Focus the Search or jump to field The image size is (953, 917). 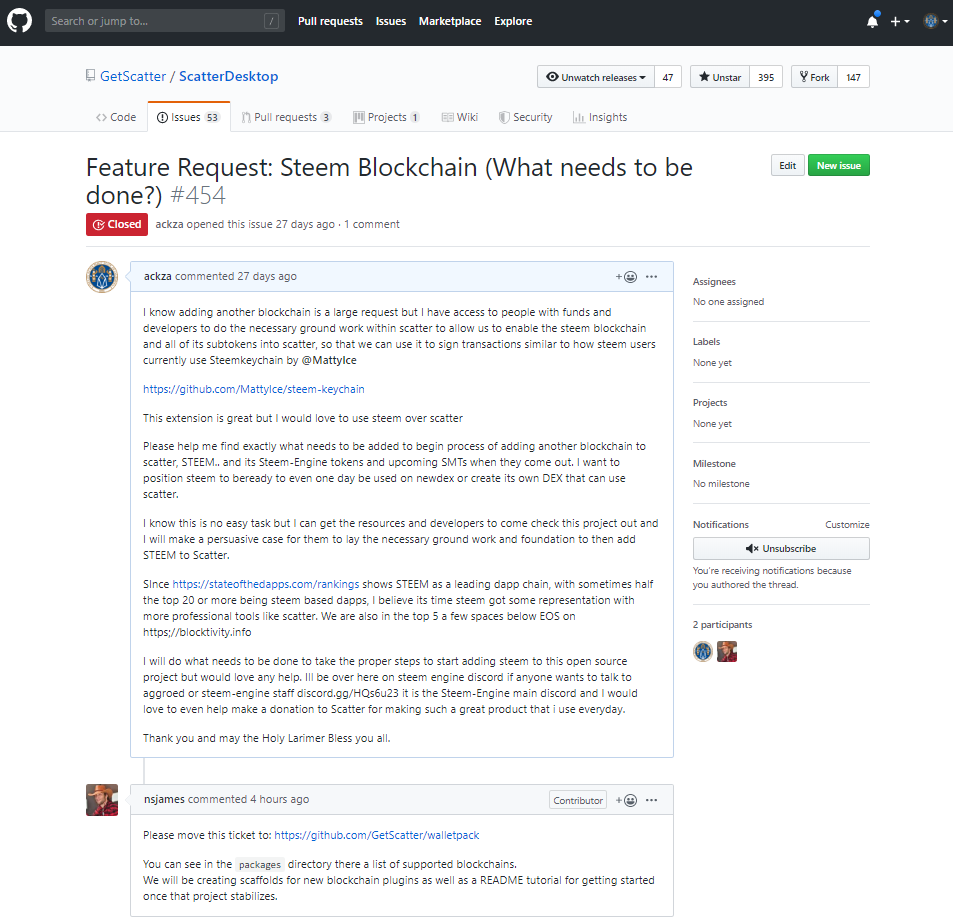point(165,21)
